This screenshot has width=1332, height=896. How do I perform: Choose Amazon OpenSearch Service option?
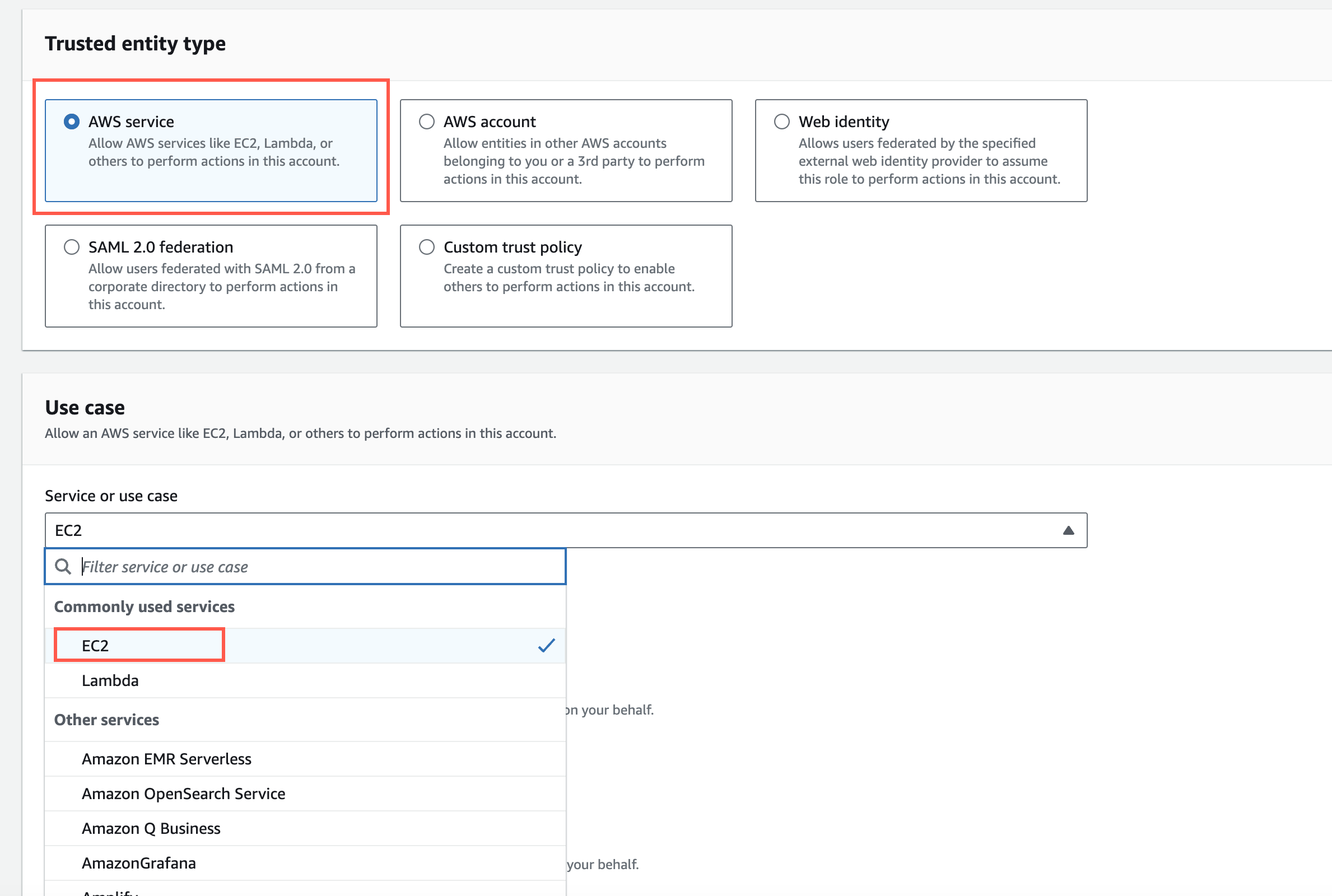tap(305, 794)
